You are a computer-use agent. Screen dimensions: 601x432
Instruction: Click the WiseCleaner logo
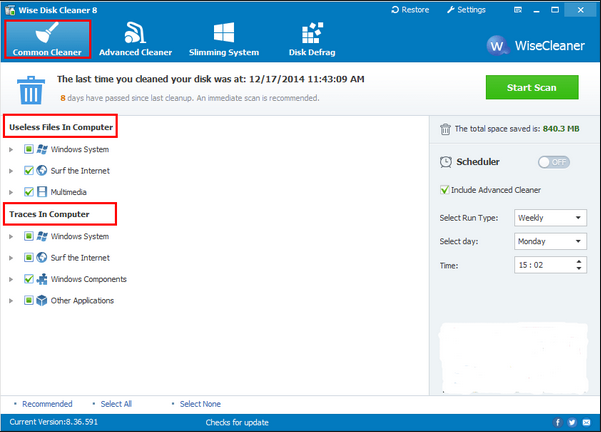pos(536,46)
